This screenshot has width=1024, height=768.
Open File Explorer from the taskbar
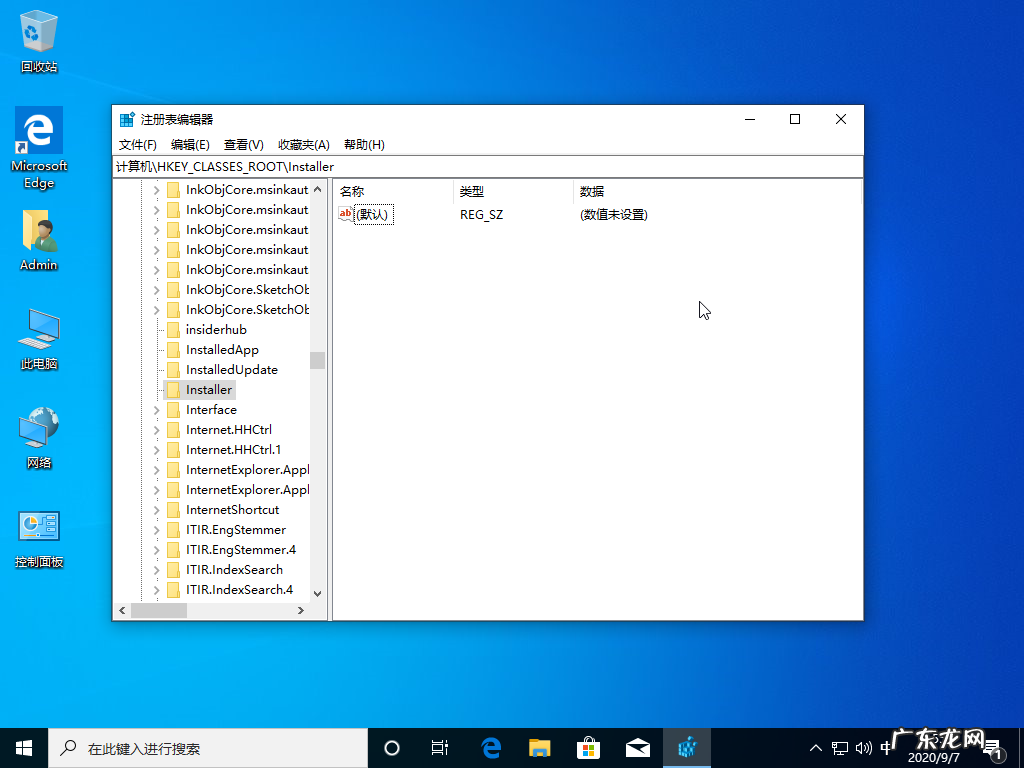(x=539, y=747)
